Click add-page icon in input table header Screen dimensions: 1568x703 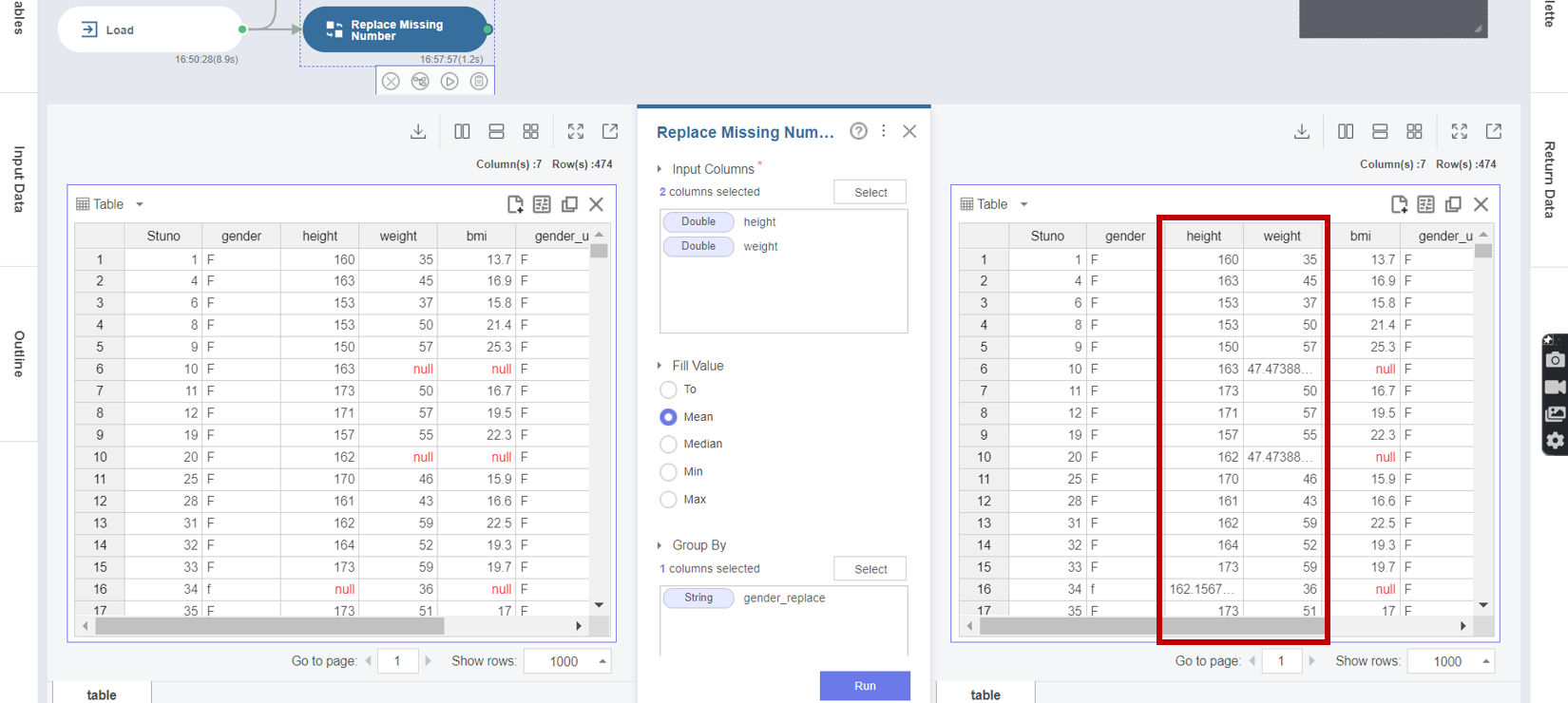(515, 204)
